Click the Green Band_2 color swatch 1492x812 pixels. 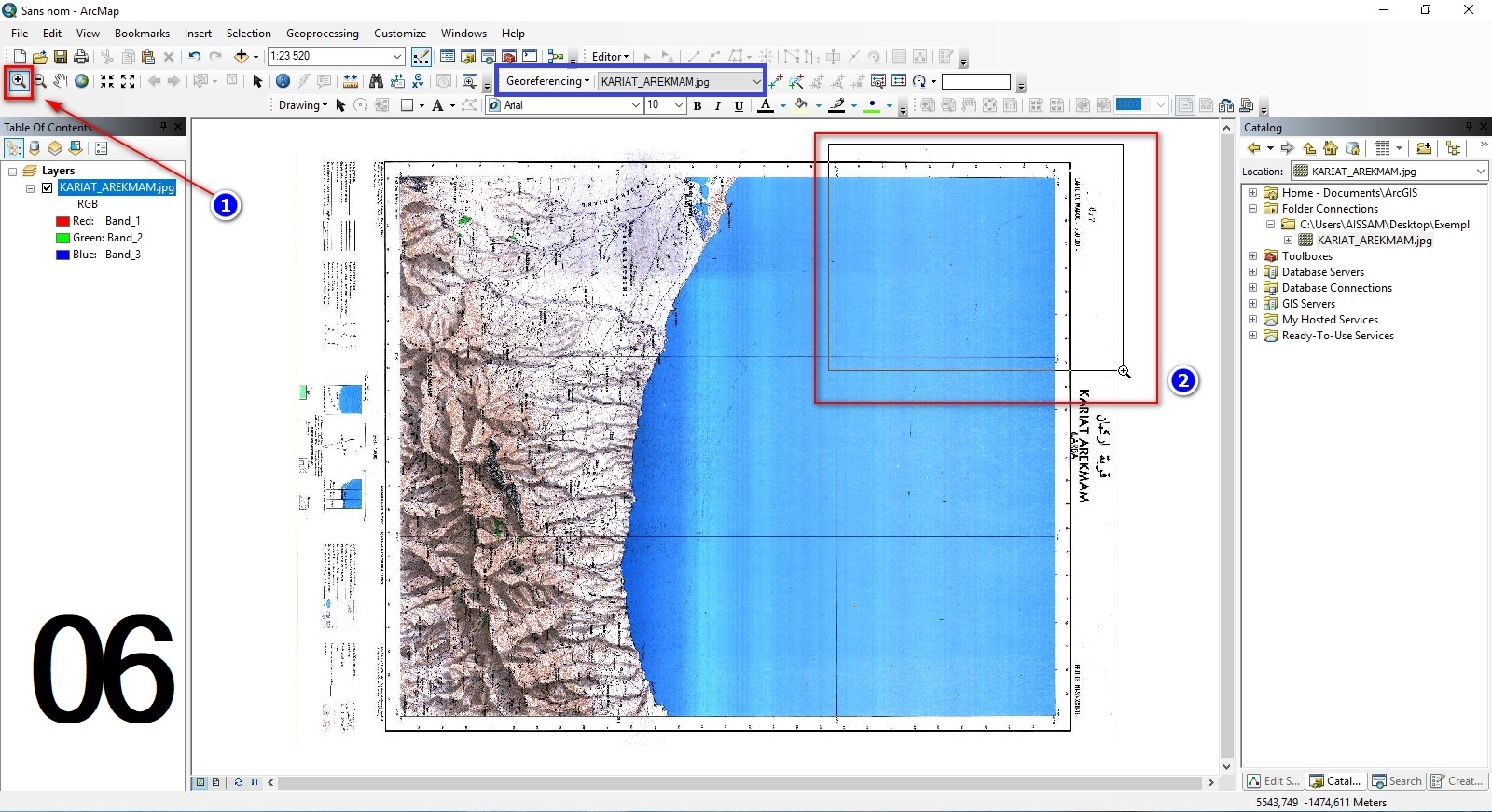tap(62, 238)
